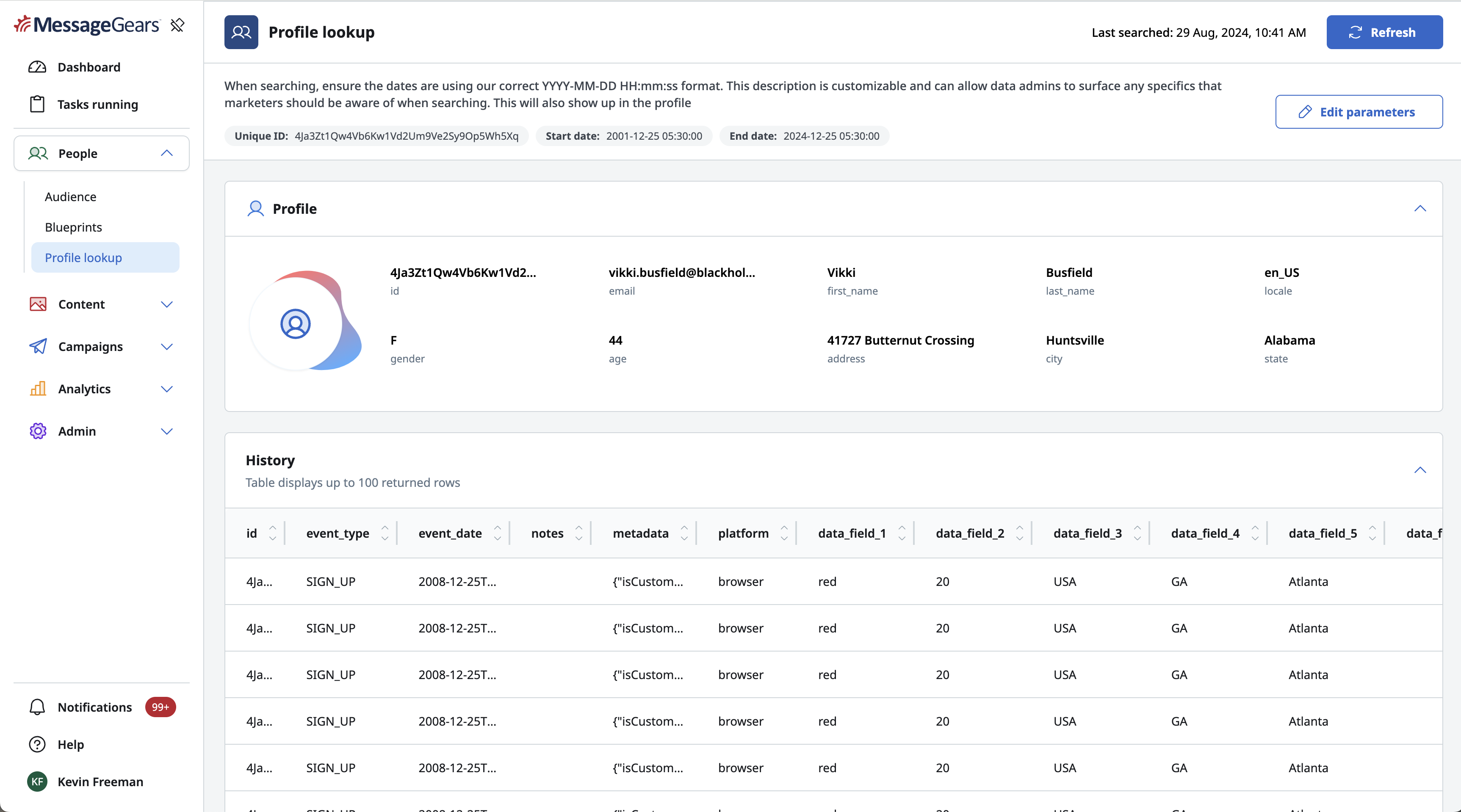Click the profile avatar picture

[305, 321]
